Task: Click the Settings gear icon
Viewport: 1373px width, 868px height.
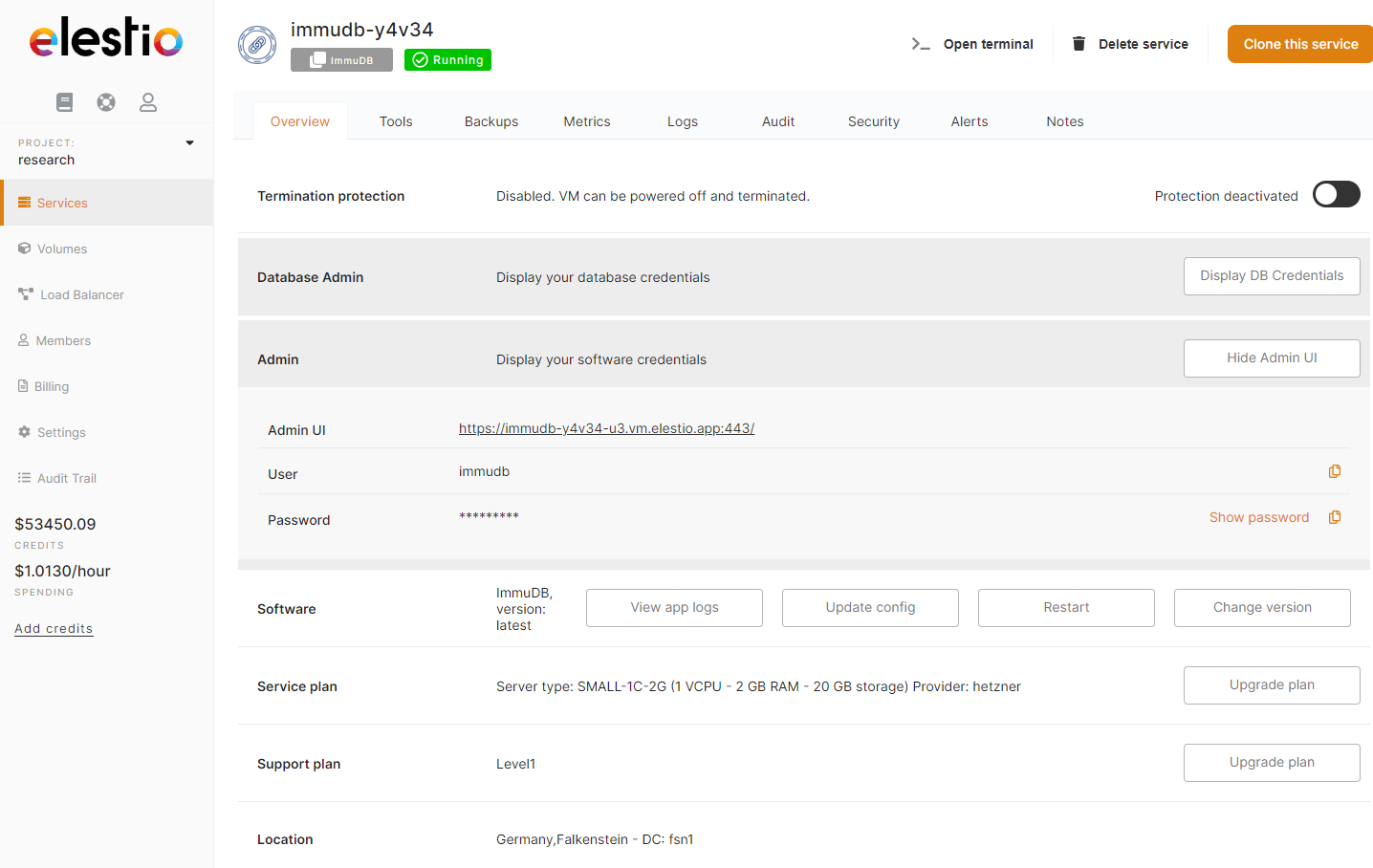Action: pyautogui.click(x=25, y=432)
